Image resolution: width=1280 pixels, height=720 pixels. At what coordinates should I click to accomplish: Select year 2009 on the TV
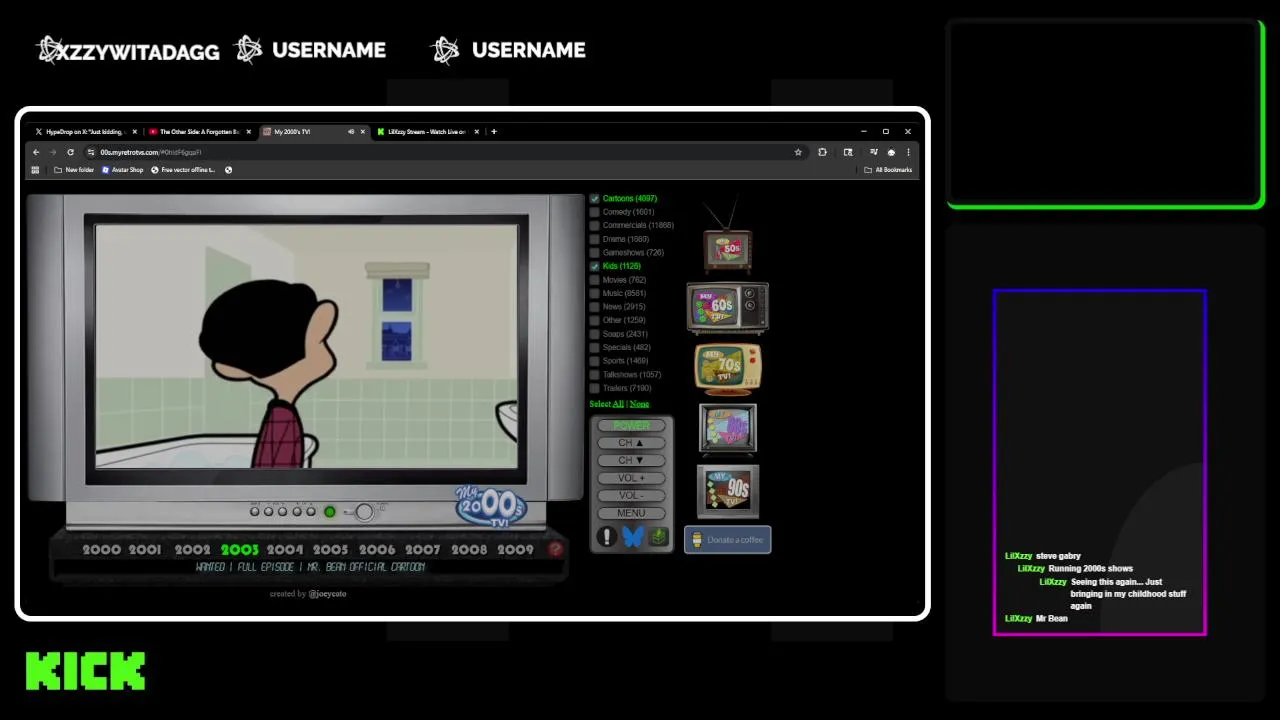pos(515,550)
